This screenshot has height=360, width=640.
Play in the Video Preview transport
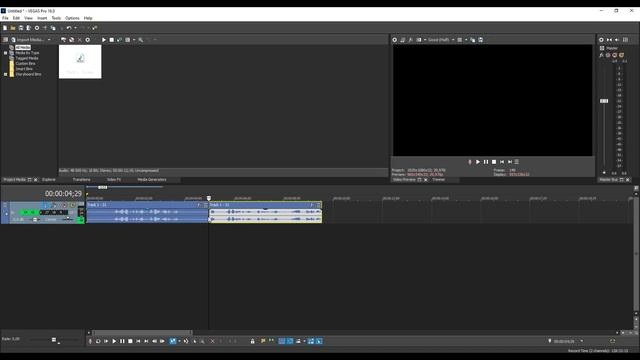pyautogui.click(x=478, y=162)
